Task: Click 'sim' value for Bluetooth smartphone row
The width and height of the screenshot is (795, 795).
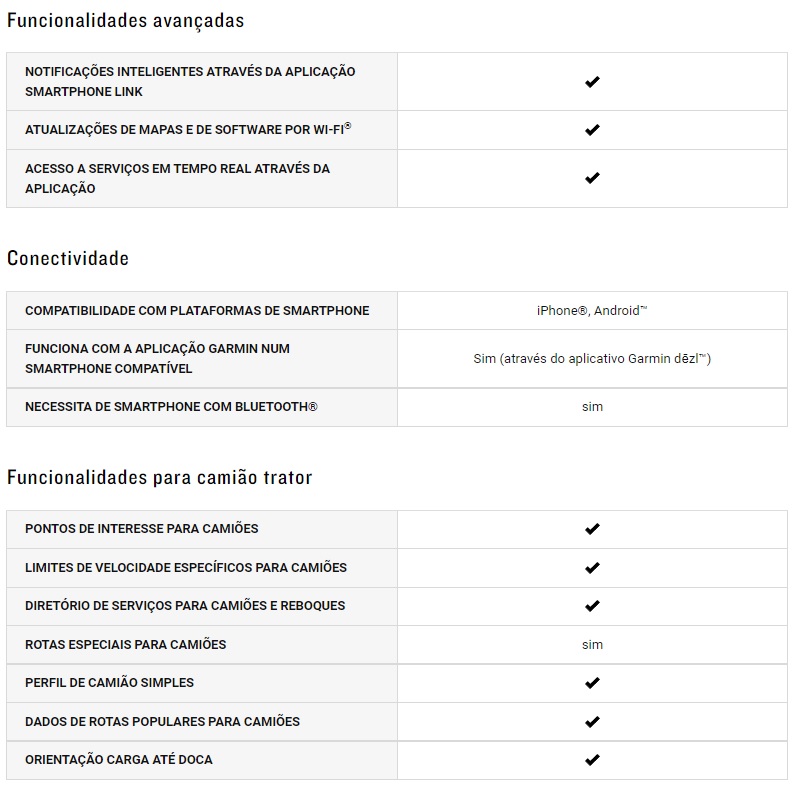Action: pos(592,407)
